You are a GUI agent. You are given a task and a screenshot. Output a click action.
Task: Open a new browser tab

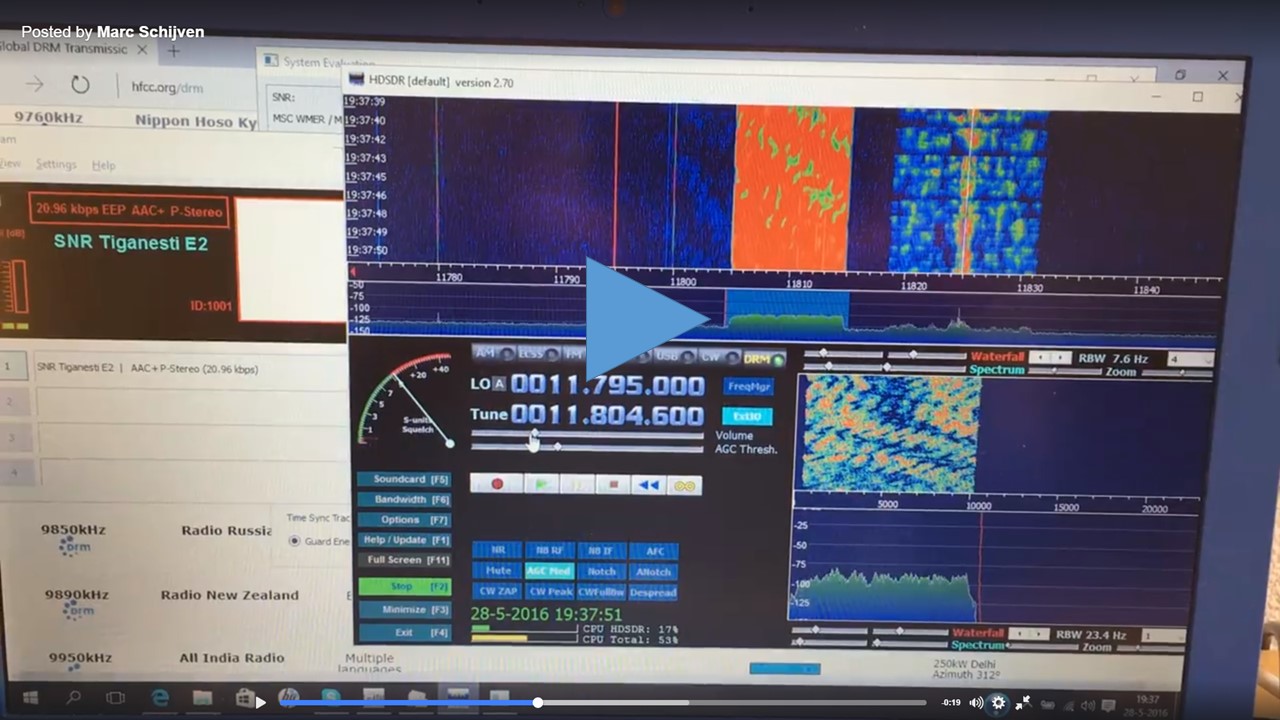(x=173, y=50)
